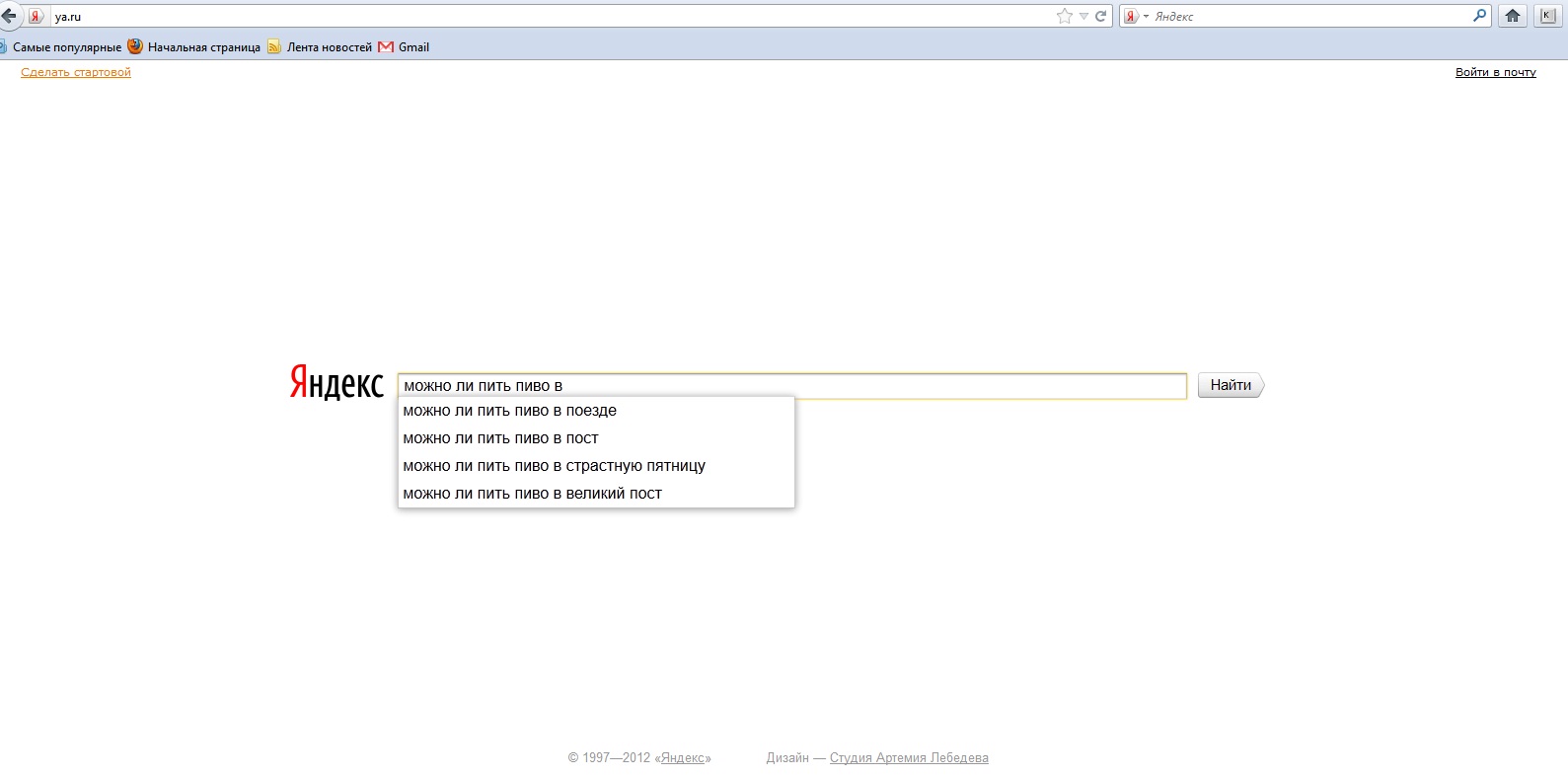Click the Войти в почту link

(1495, 72)
